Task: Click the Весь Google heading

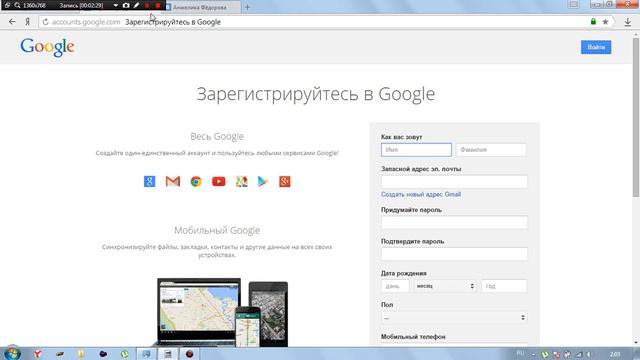Action: 217,136
